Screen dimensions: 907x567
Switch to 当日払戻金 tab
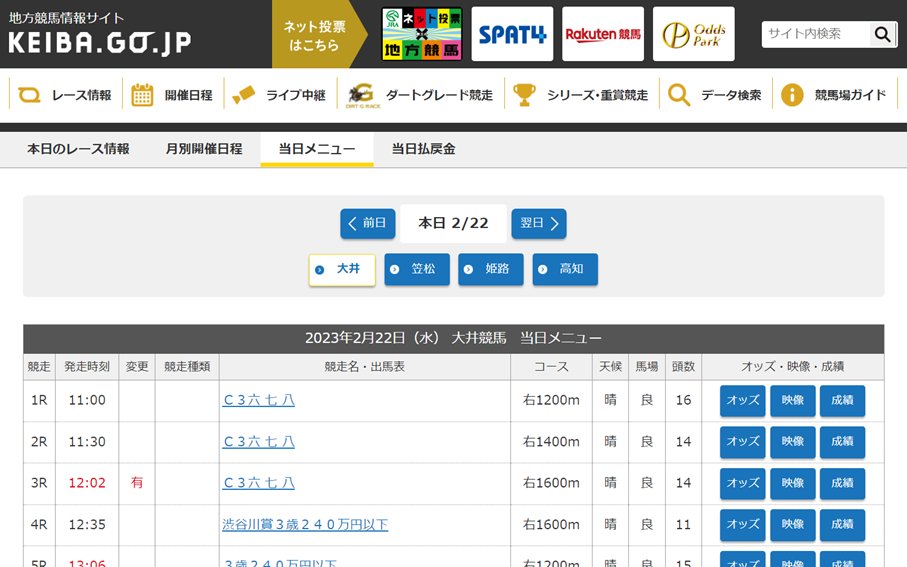click(423, 149)
